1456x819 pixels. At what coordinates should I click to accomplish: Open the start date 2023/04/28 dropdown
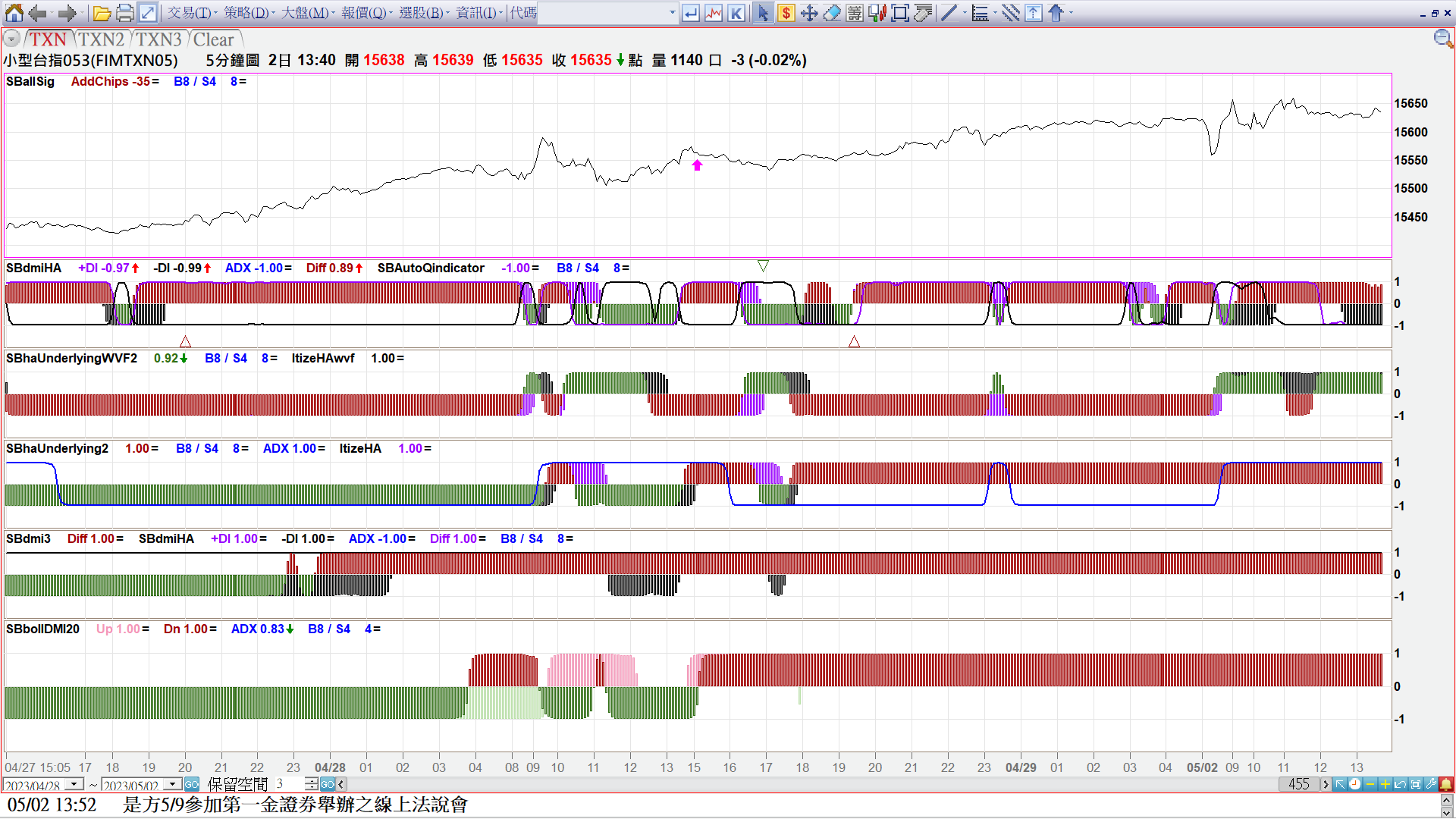click(74, 784)
